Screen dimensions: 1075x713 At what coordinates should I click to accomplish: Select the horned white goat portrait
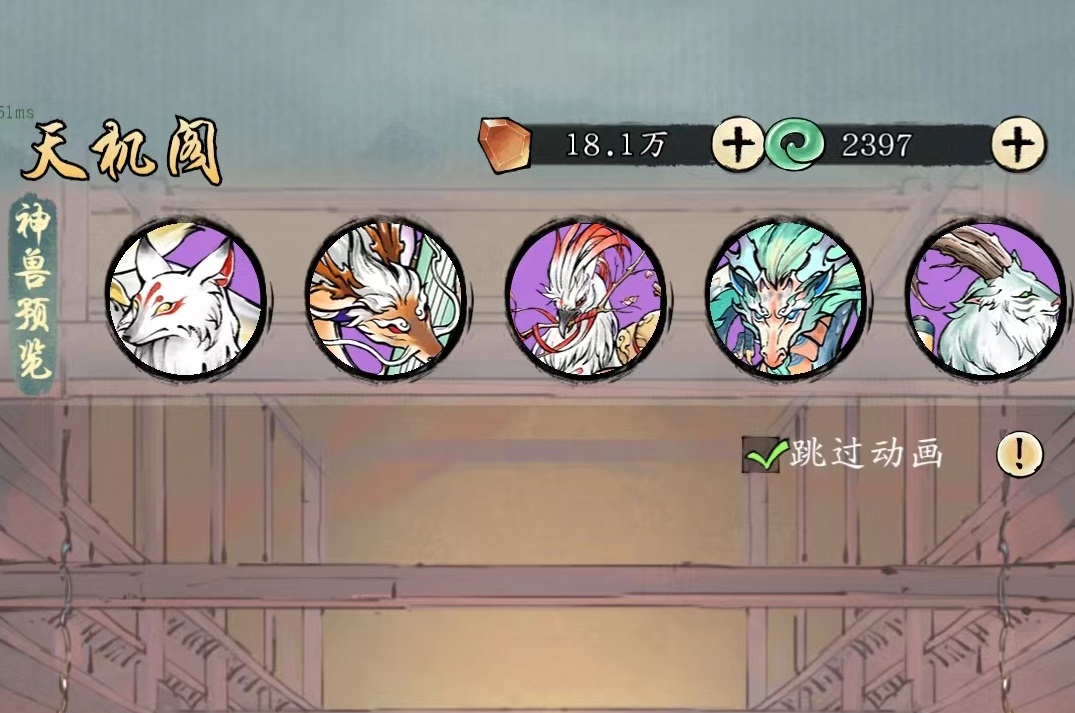[x=985, y=299]
